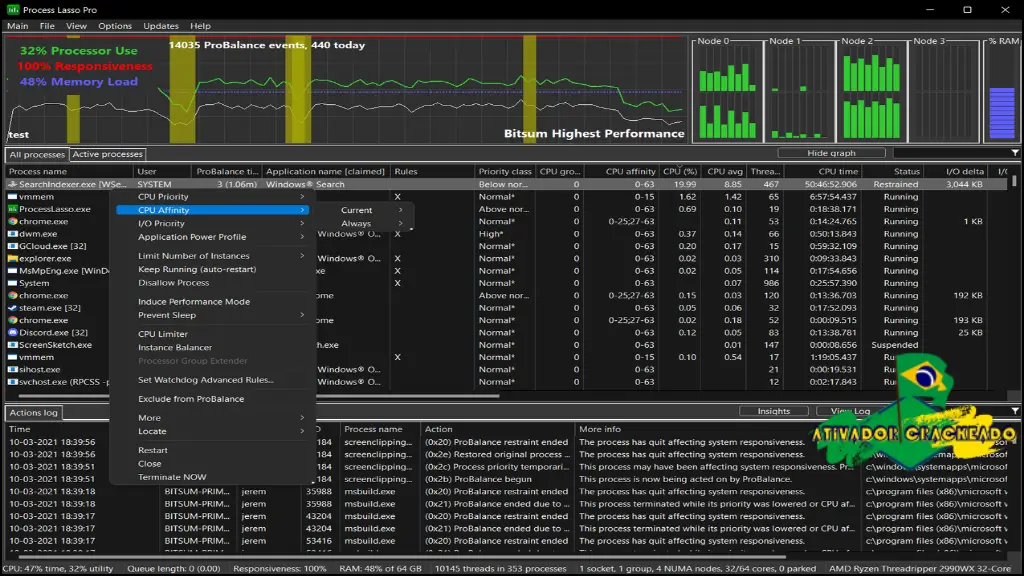Click the SearchIndexer.exe process icon
The height and width of the screenshot is (576, 1024).
(12, 184)
